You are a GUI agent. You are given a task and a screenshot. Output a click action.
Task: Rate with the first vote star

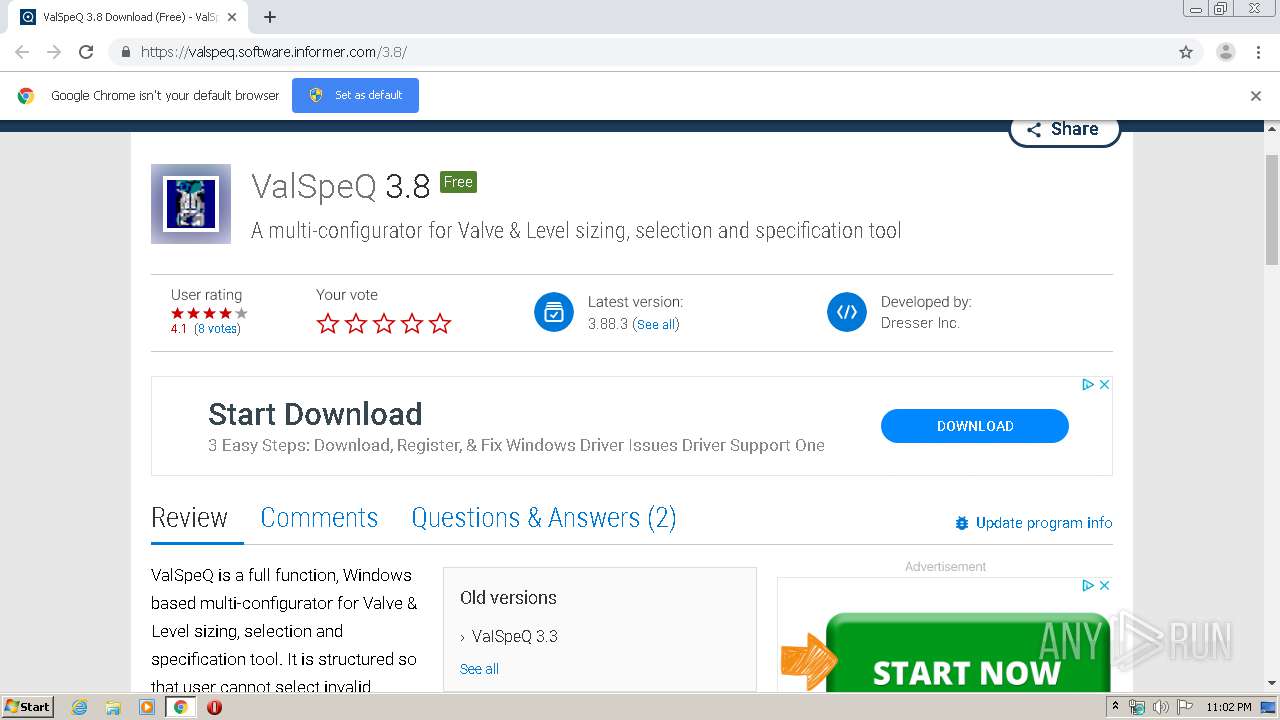click(328, 323)
